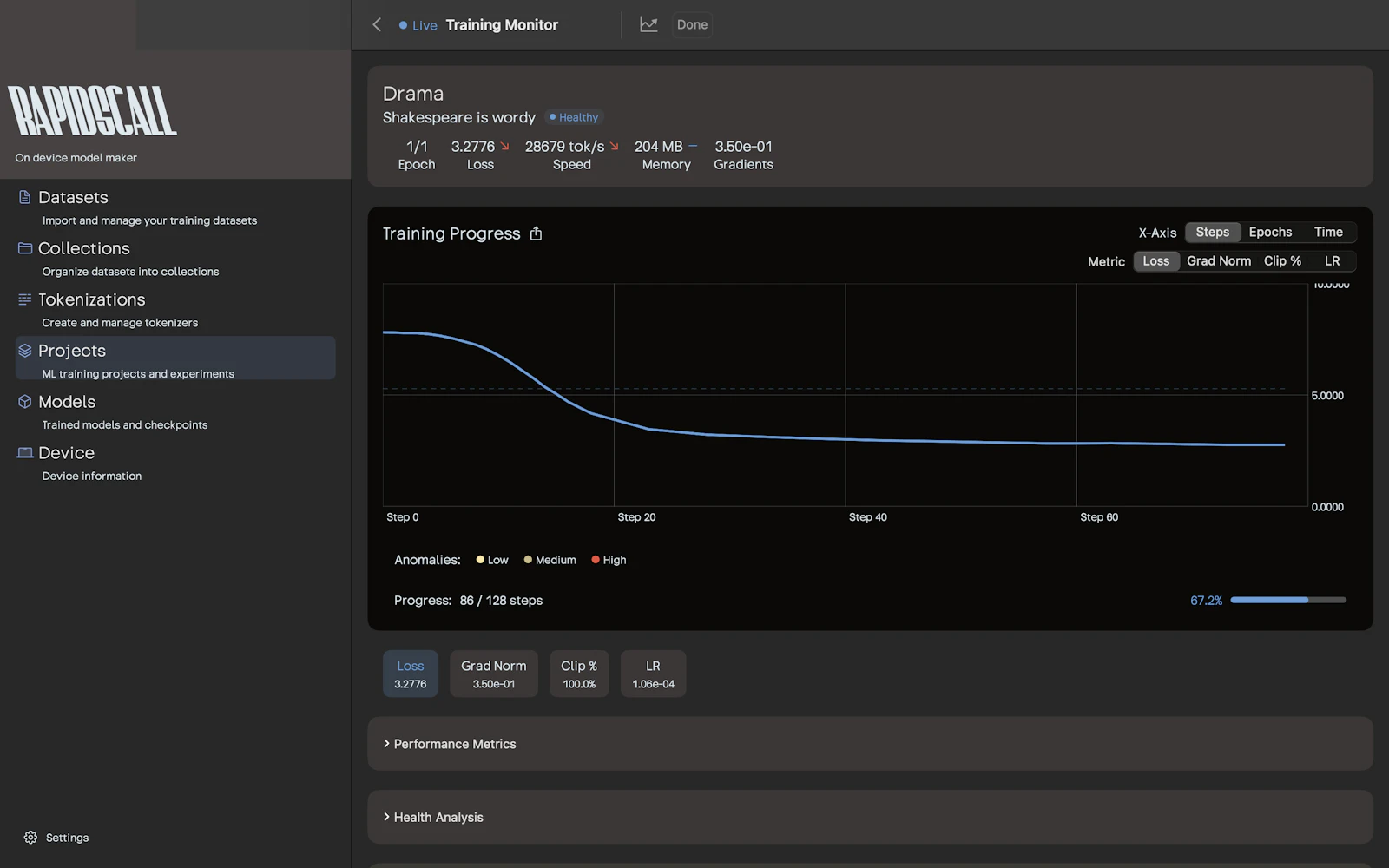Click the Models cube icon
1389x868 pixels.
[25, 402]
